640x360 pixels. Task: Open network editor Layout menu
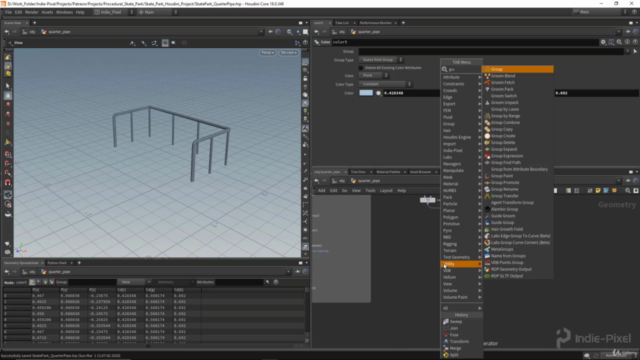[x=386, y=191]
